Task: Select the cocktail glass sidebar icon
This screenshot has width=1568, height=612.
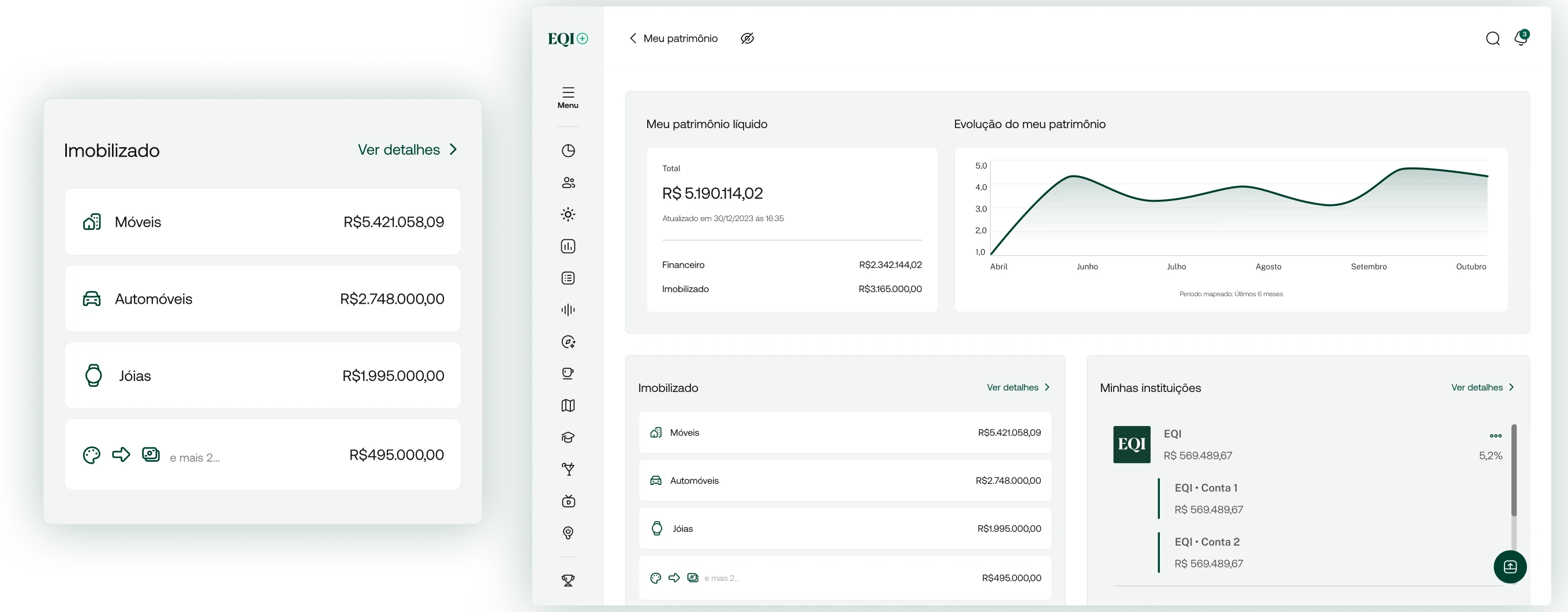Action: point(568,469)
